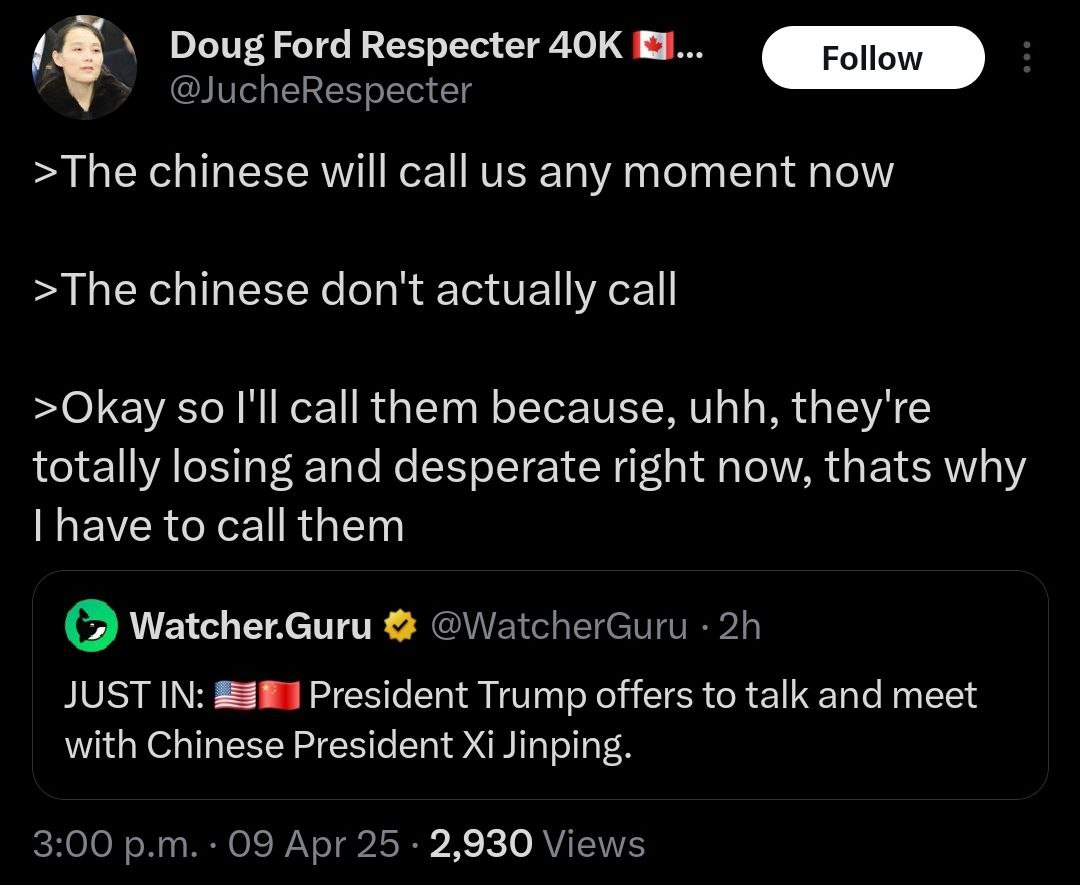Open the quoted tweet about Trump and Xi Jinping
Viewport: 1080px width, 885px height.
(x=540, y=685)
